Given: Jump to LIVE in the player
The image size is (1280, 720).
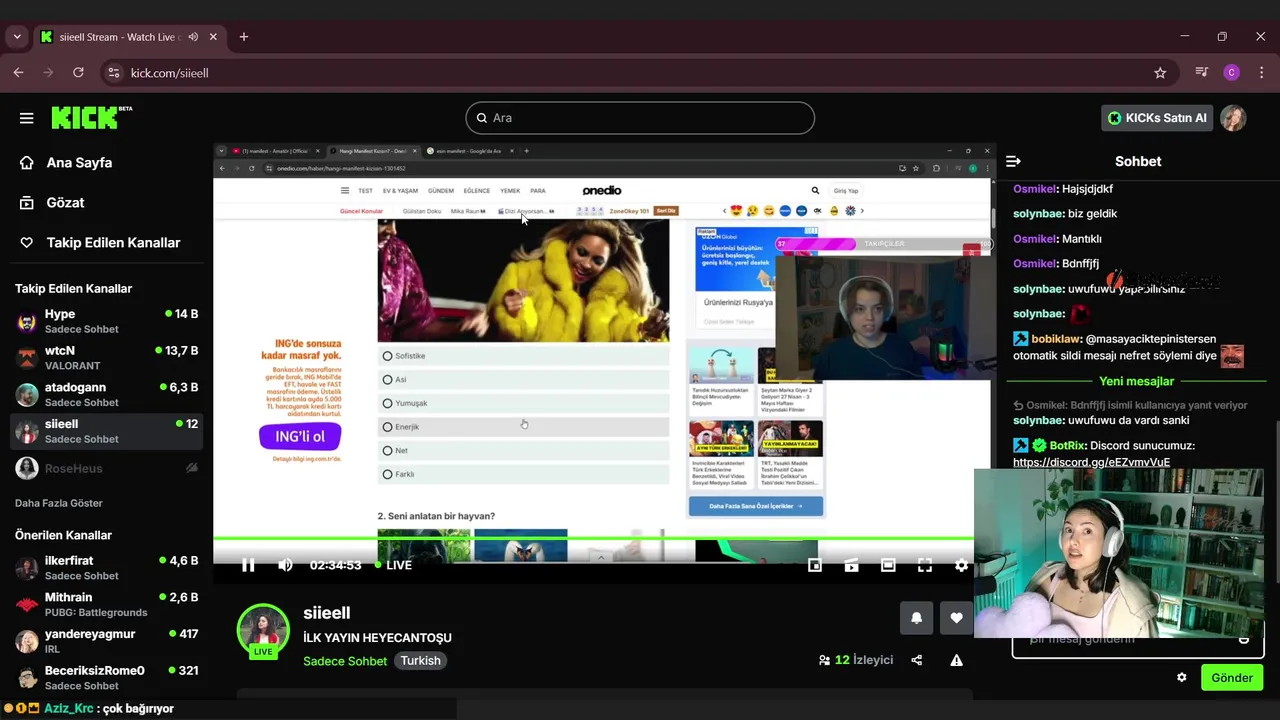Looking at the screenshot, I should (x=393, y=565).
